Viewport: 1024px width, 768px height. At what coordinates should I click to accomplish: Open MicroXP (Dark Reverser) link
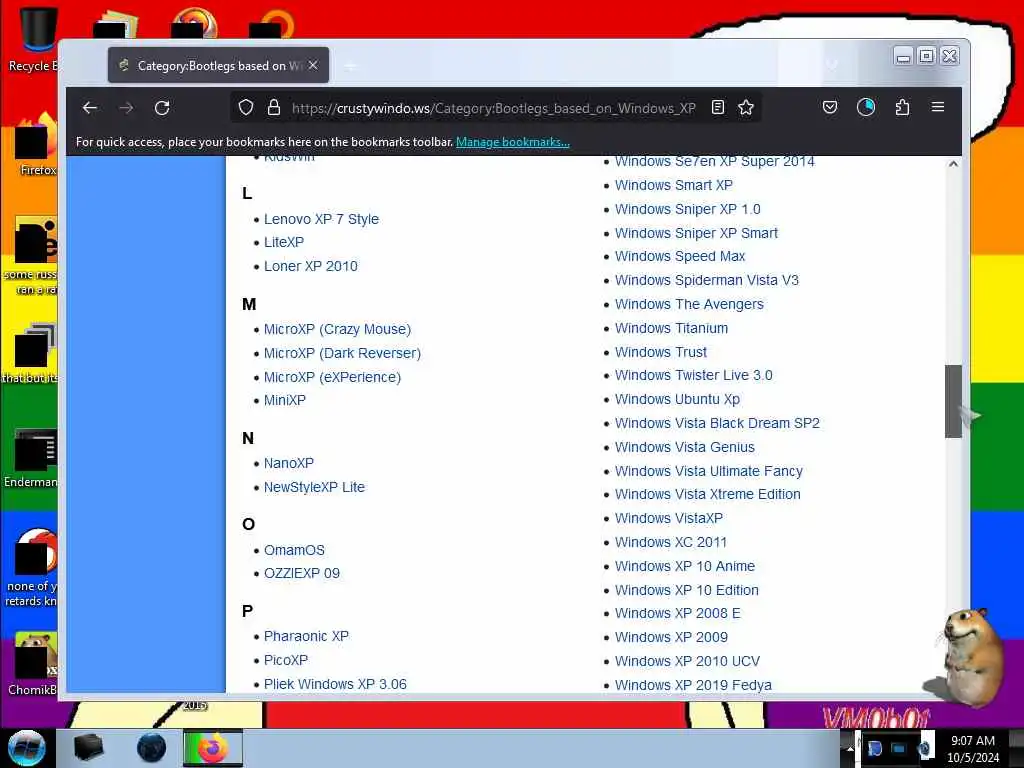(342, 353)
